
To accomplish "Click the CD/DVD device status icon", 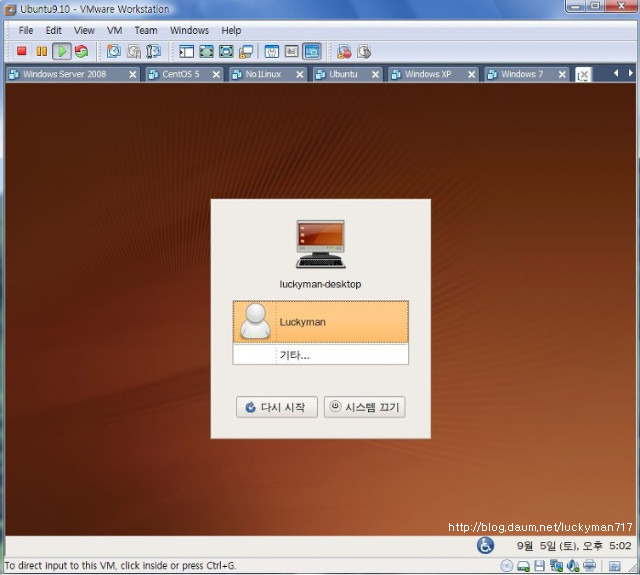I will tap(507, 566).
